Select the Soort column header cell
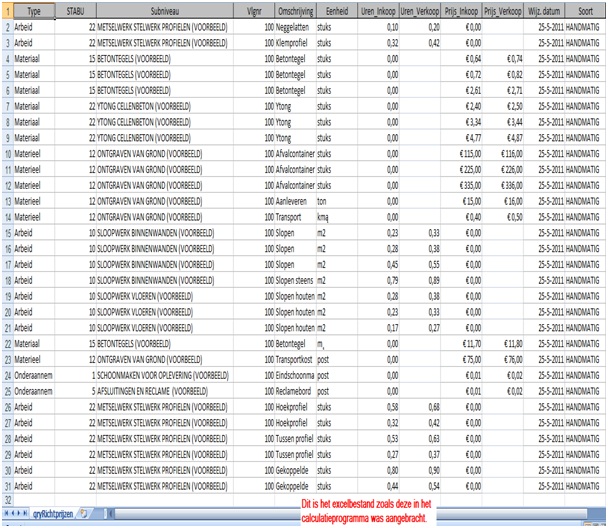This screenshot has height=528, width=608. tap(585, 8)
